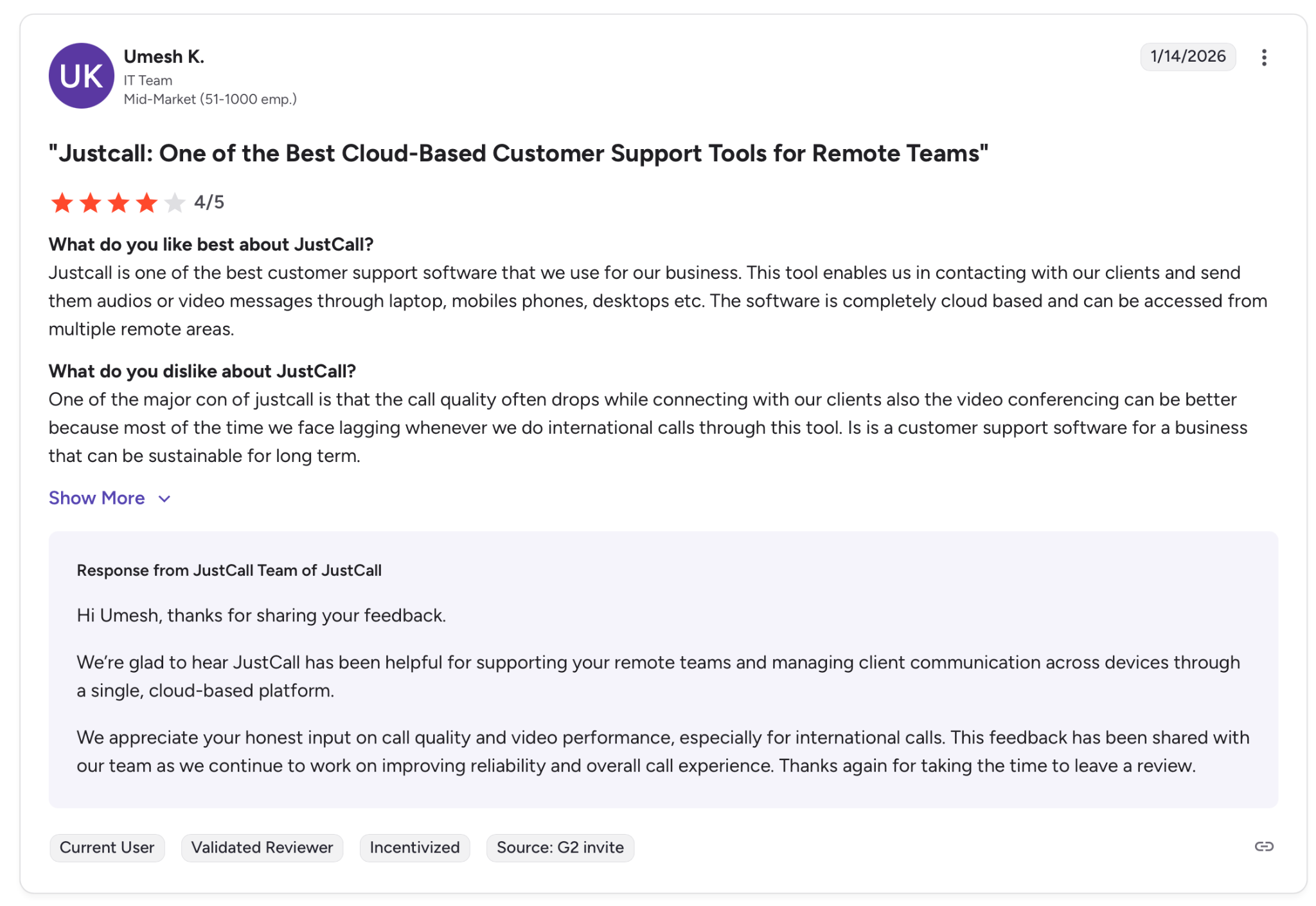Click the purple UK avatar circle
This screenshot has height=906, width=1316.
tap(82, 76)
